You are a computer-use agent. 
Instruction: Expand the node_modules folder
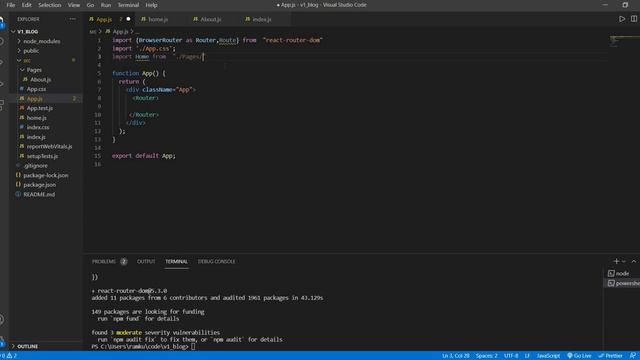click(x=41, y=41)
